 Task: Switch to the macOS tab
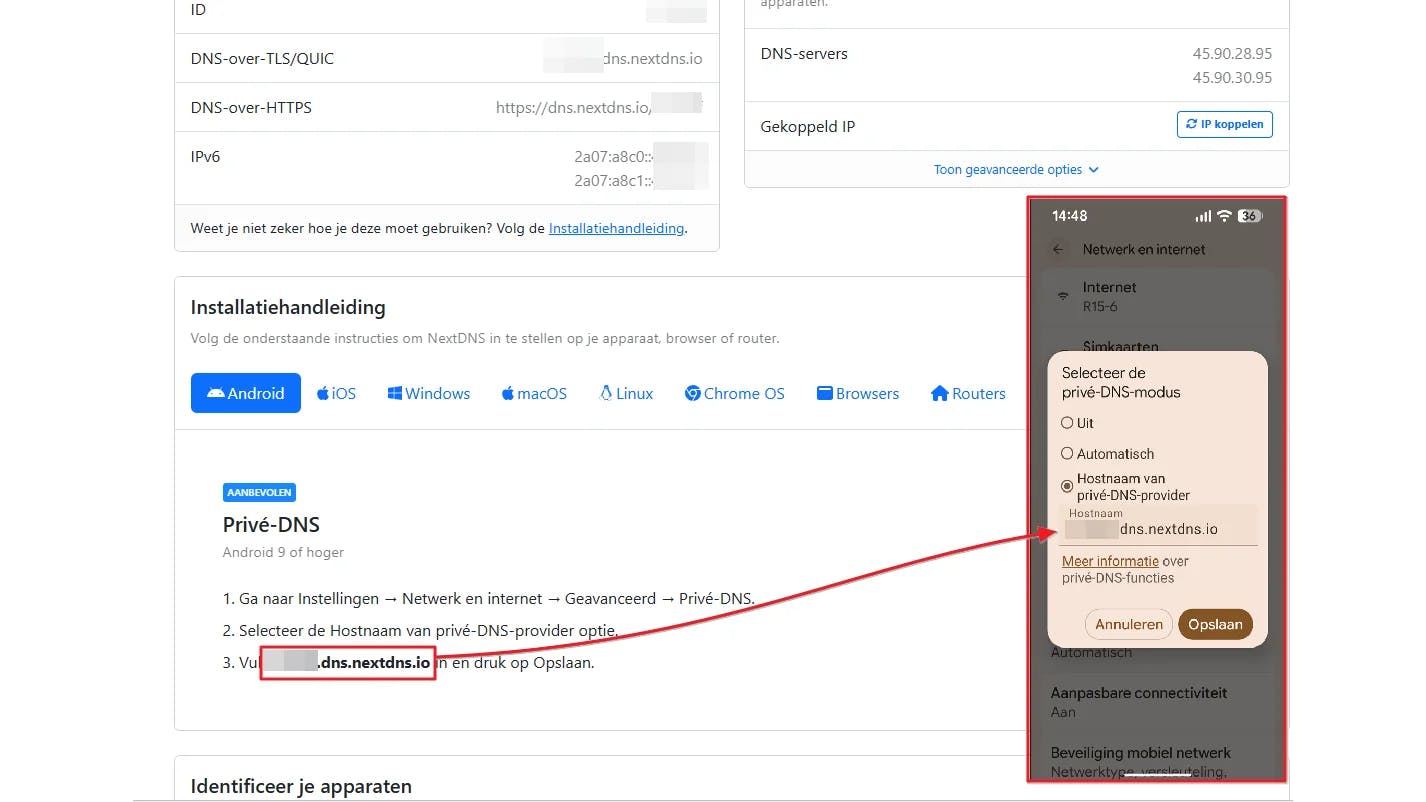534,393
